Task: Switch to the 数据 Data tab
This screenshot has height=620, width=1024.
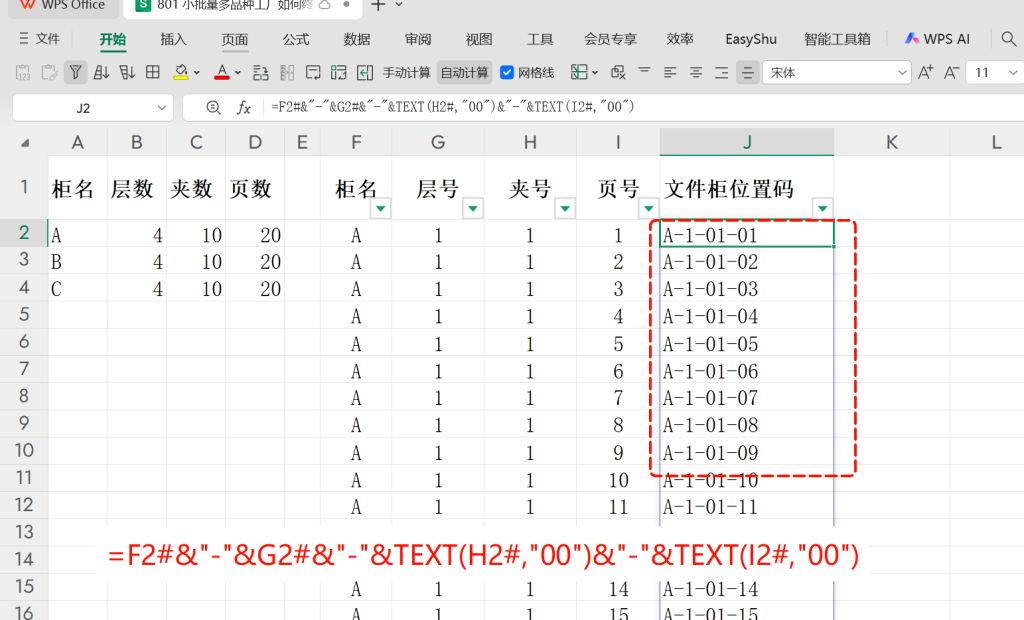Action: (357, 39)
